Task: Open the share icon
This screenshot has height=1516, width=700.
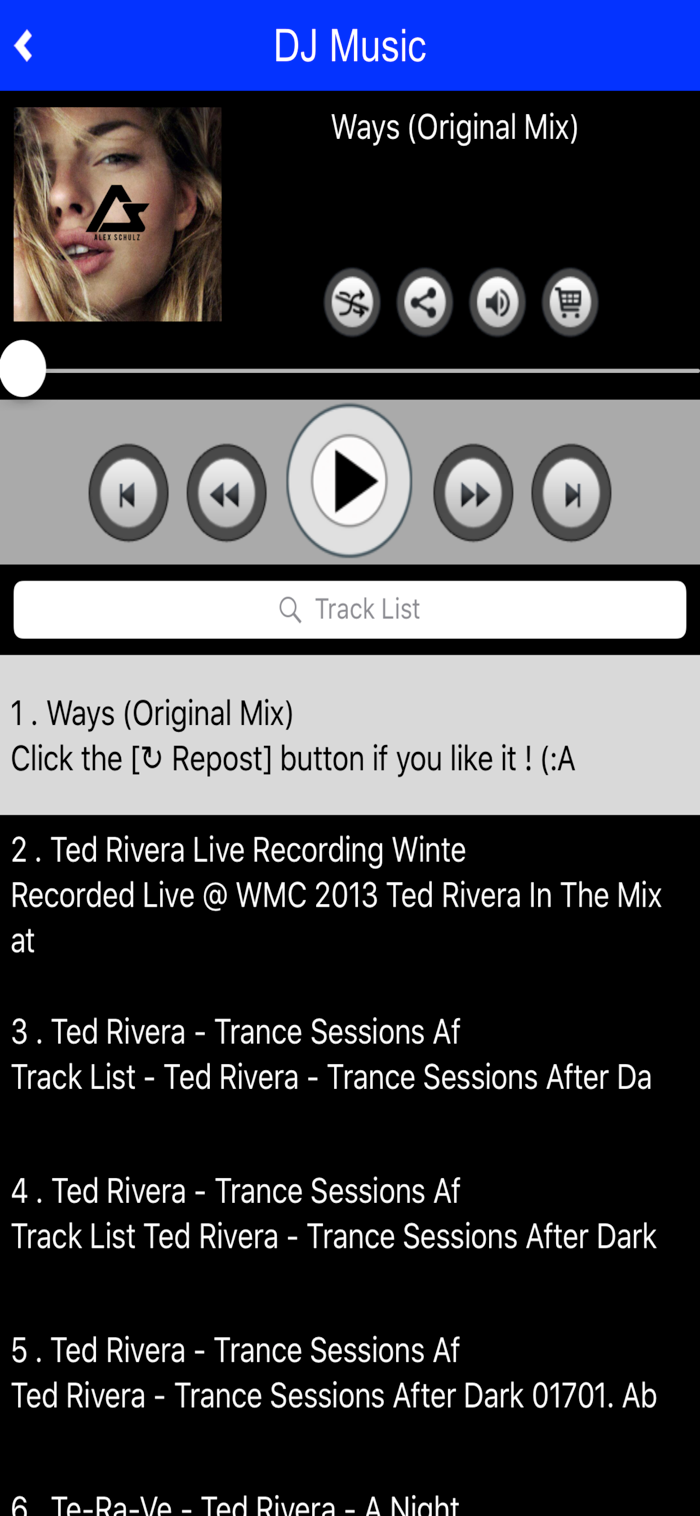Action: (x=425, y=302)
